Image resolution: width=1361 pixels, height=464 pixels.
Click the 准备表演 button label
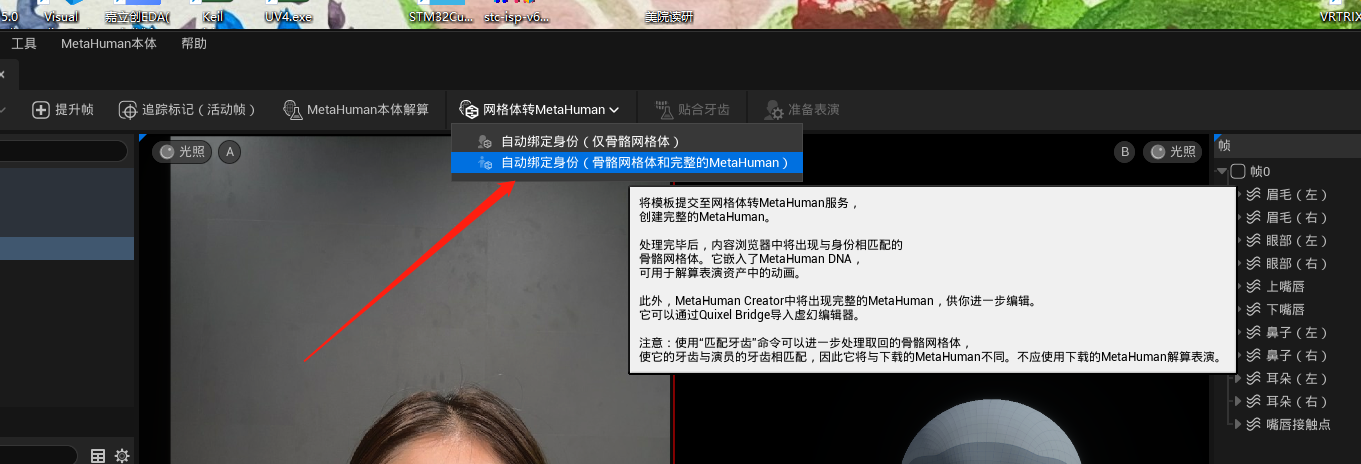pyautogui.click(x=813, y=110)
